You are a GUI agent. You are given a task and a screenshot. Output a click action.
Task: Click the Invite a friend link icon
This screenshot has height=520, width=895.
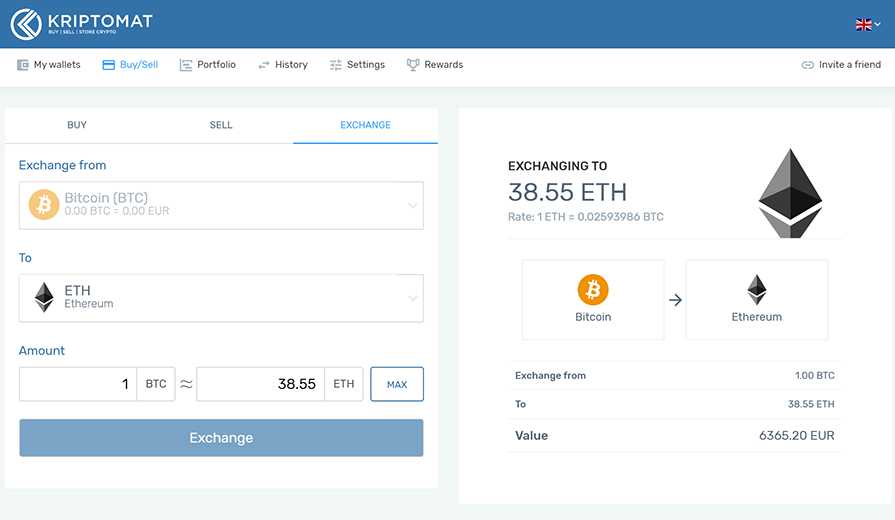(808, 65)
